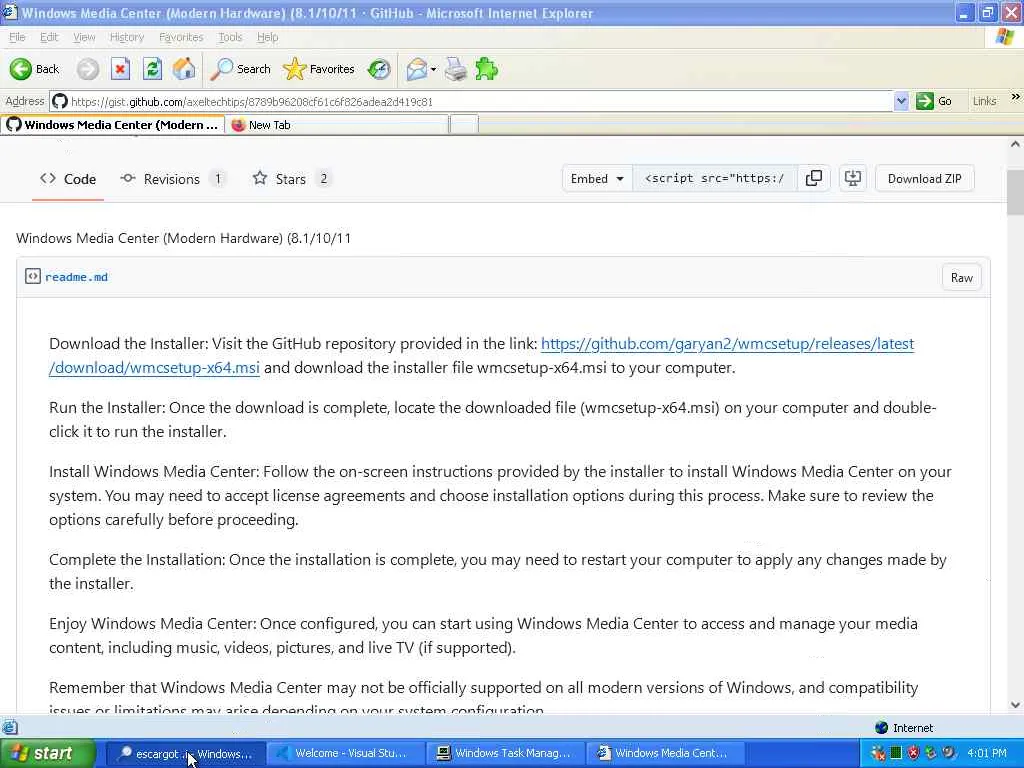Click the readme.md file code icon

click(x=33, y=276)
